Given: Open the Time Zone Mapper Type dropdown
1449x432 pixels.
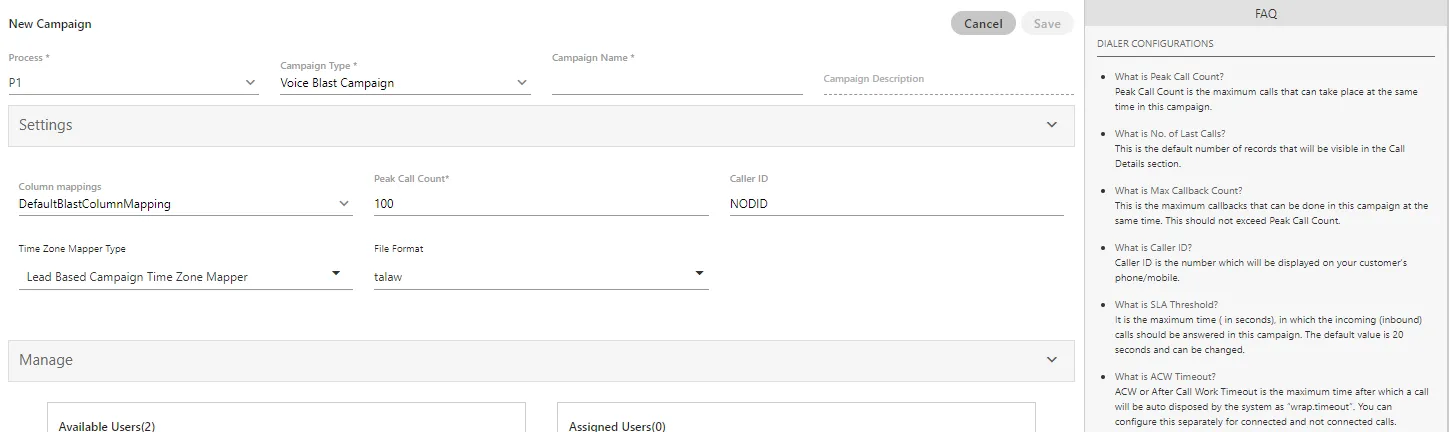Looking at the screenshot, I should [186, 276].
